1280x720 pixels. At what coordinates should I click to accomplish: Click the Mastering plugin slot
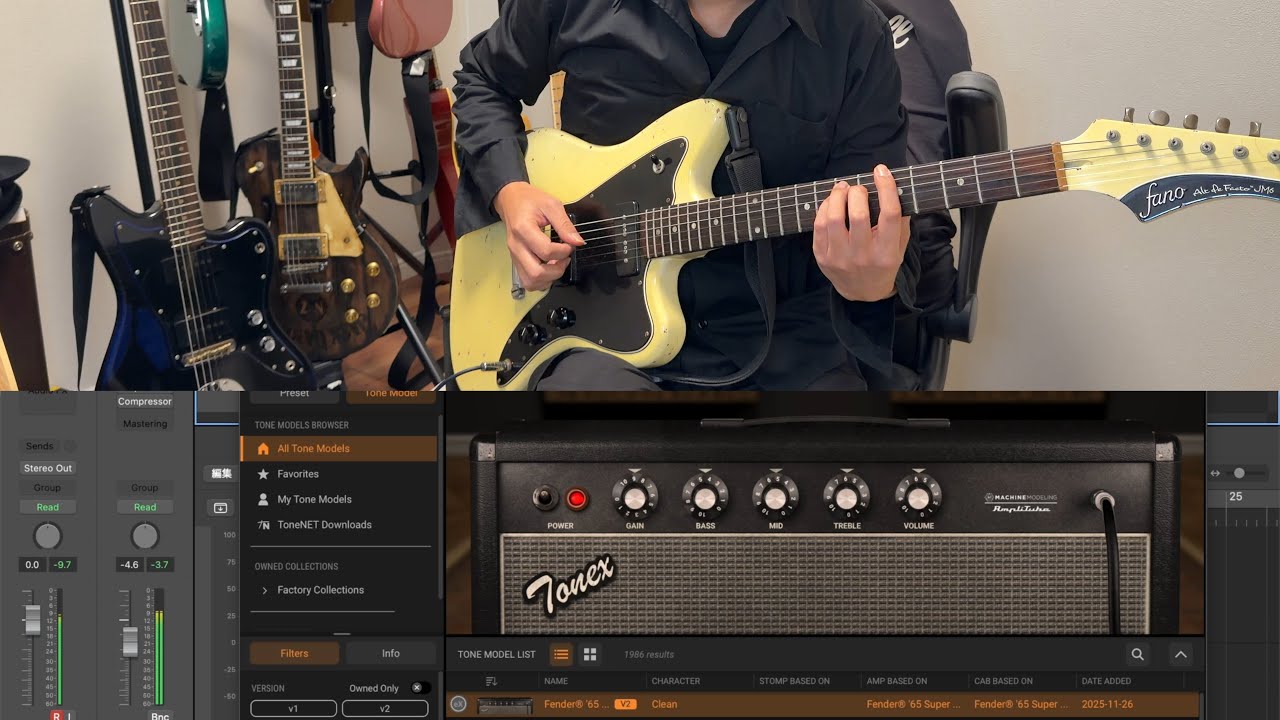(x=145, y=424)
